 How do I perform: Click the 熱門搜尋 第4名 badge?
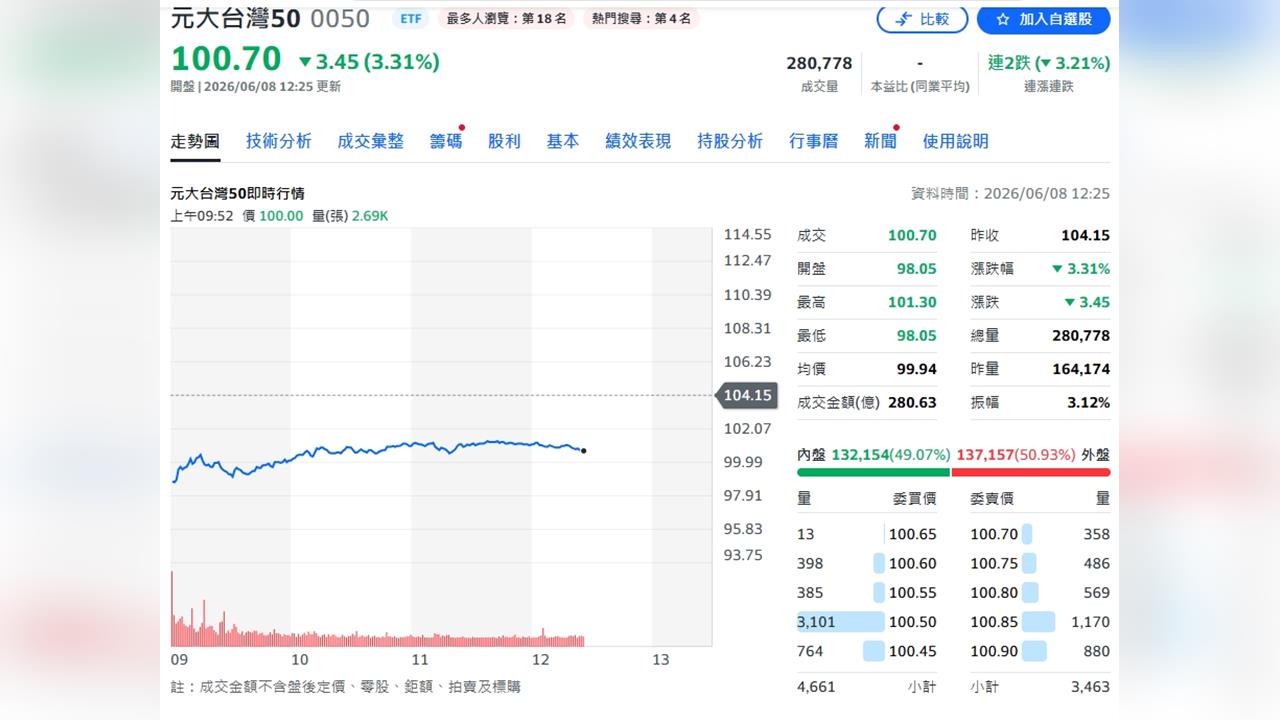(641, 19)
